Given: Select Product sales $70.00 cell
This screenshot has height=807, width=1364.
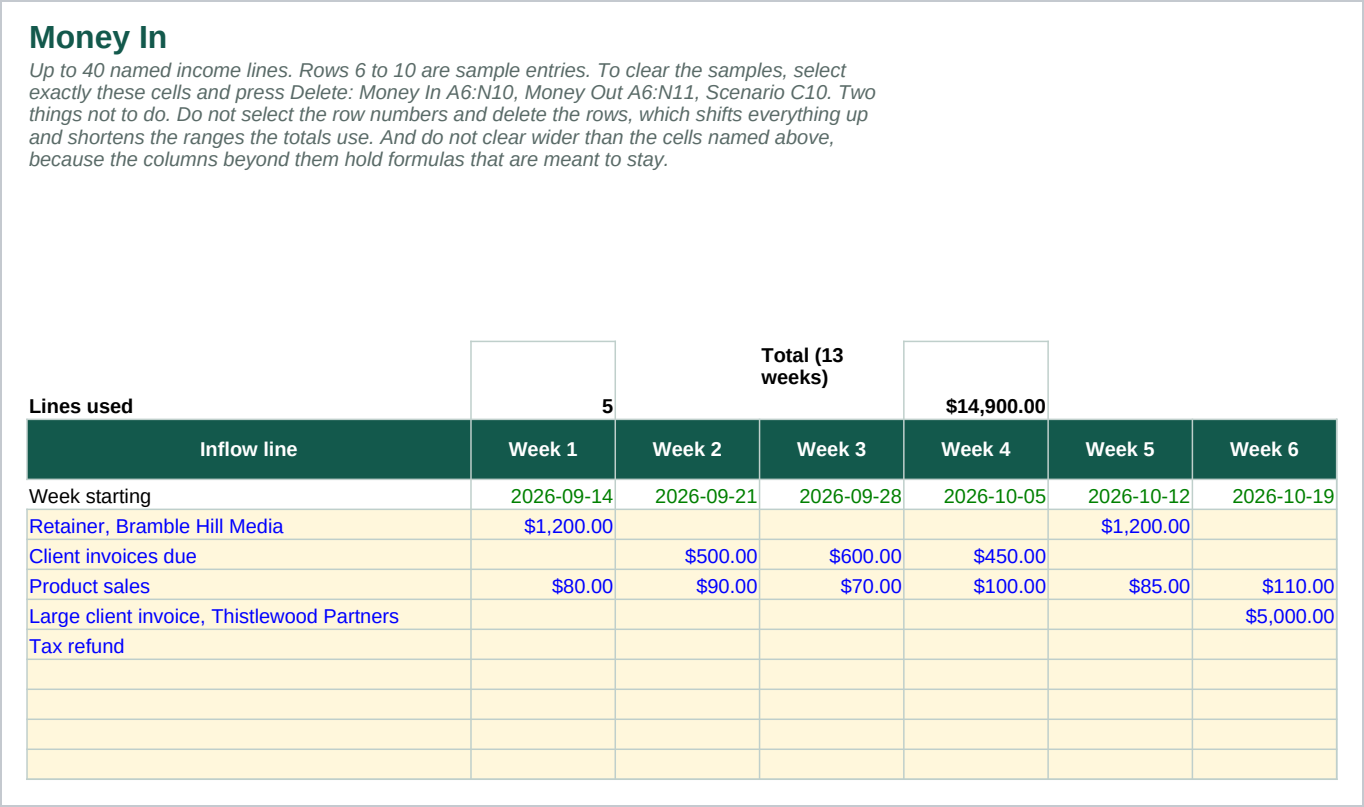Looking at the screenshot, I should click(x=832, y=586).
